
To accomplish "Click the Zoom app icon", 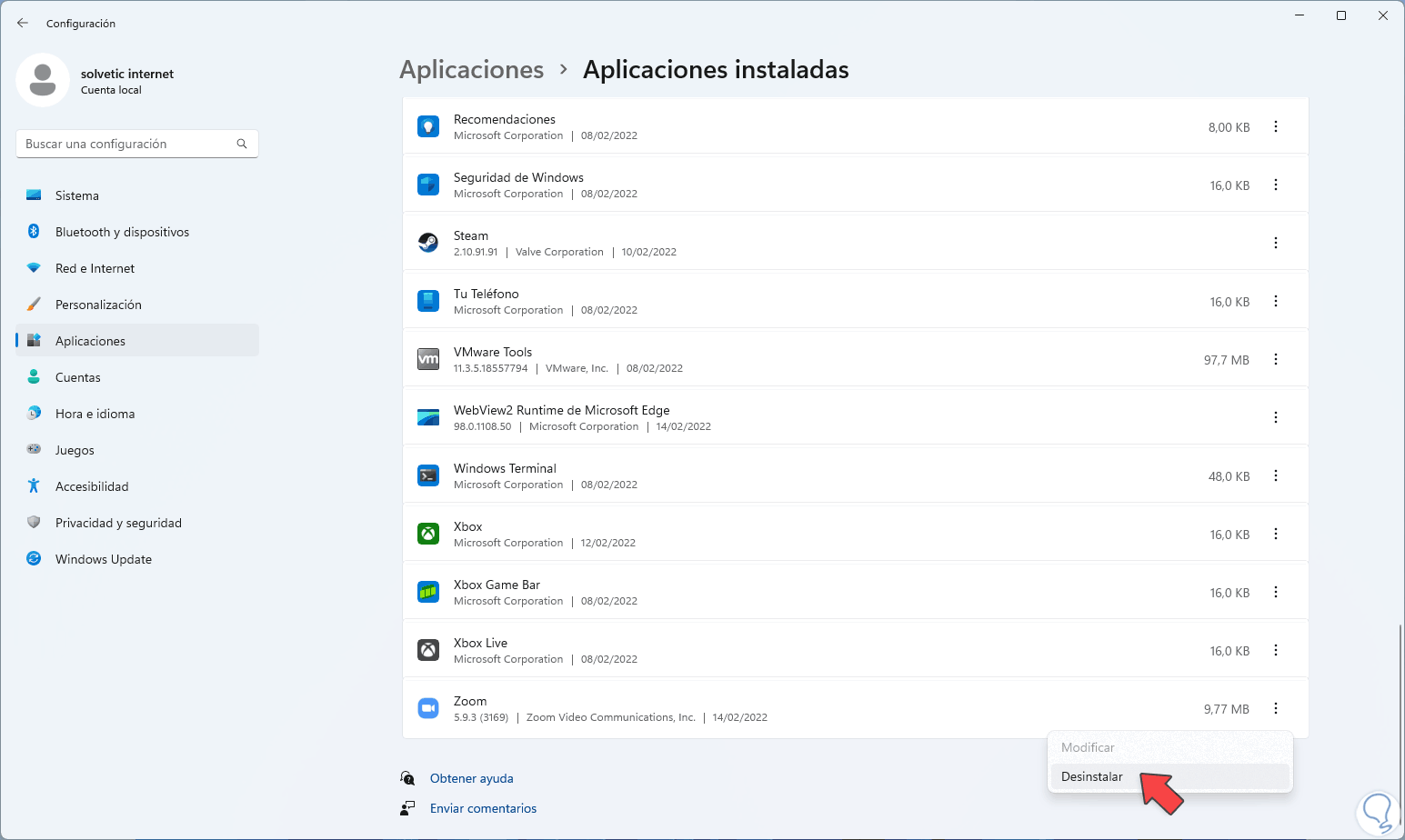I will tap(427, 708).
